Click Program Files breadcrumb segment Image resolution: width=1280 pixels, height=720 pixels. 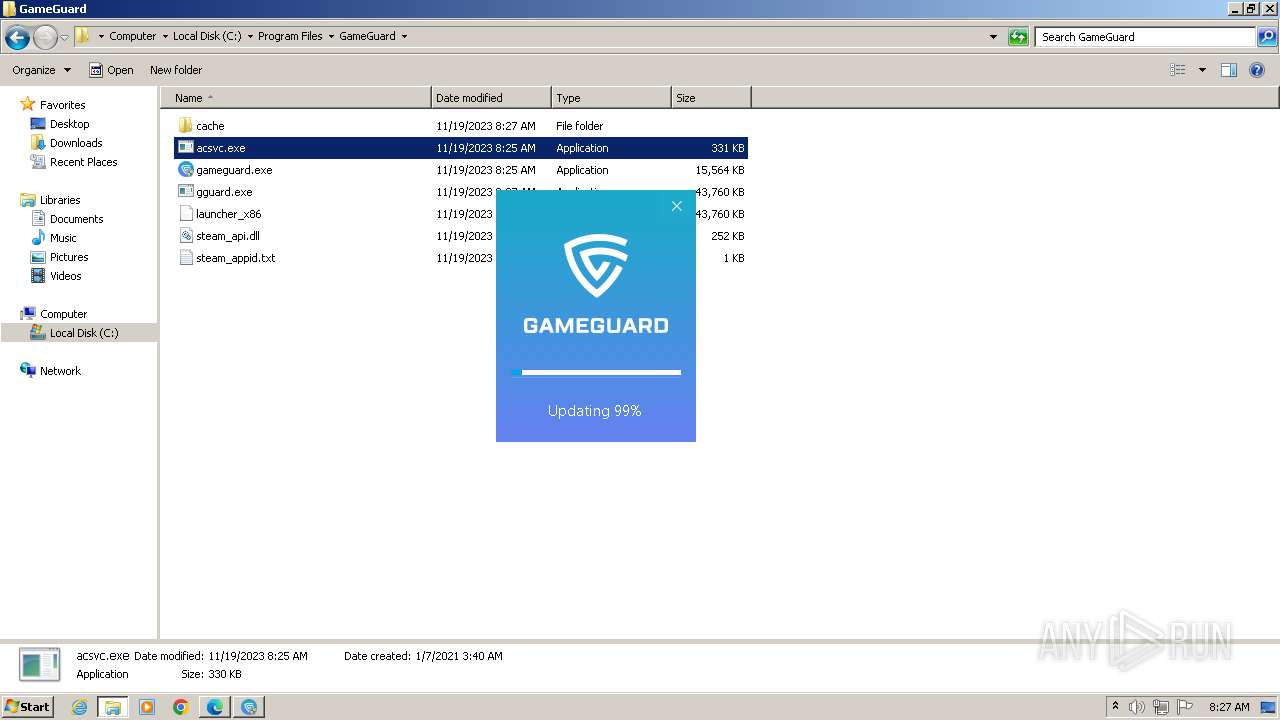click(290, 36)
